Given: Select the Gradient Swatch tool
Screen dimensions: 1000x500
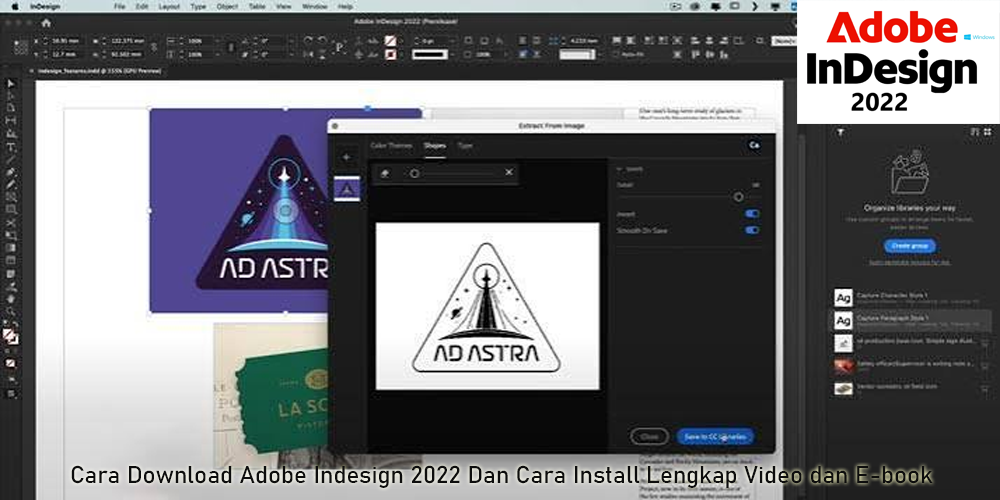Looking at the screenshot, I should click(11, 248).
